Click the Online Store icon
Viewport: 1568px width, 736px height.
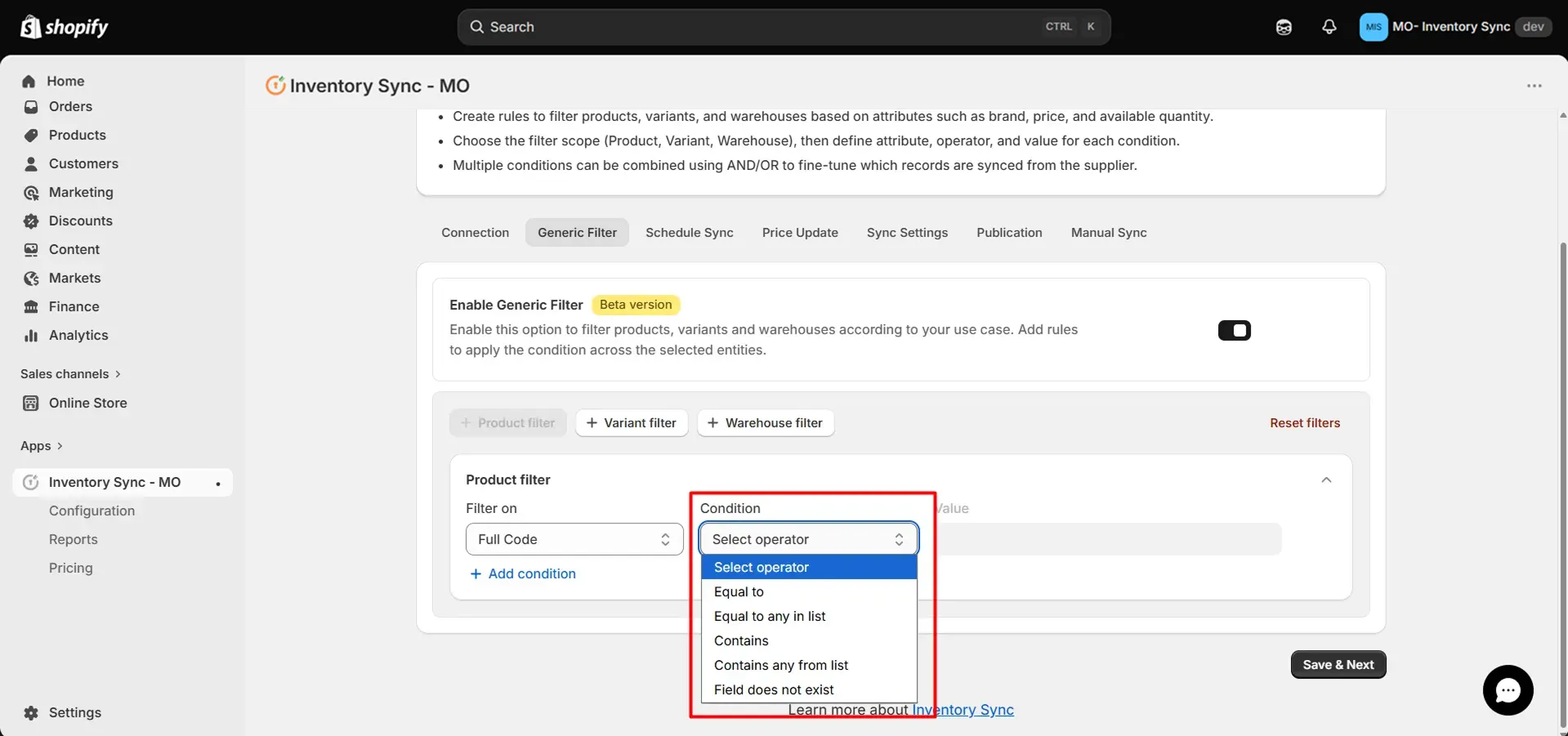coord(31,404)
